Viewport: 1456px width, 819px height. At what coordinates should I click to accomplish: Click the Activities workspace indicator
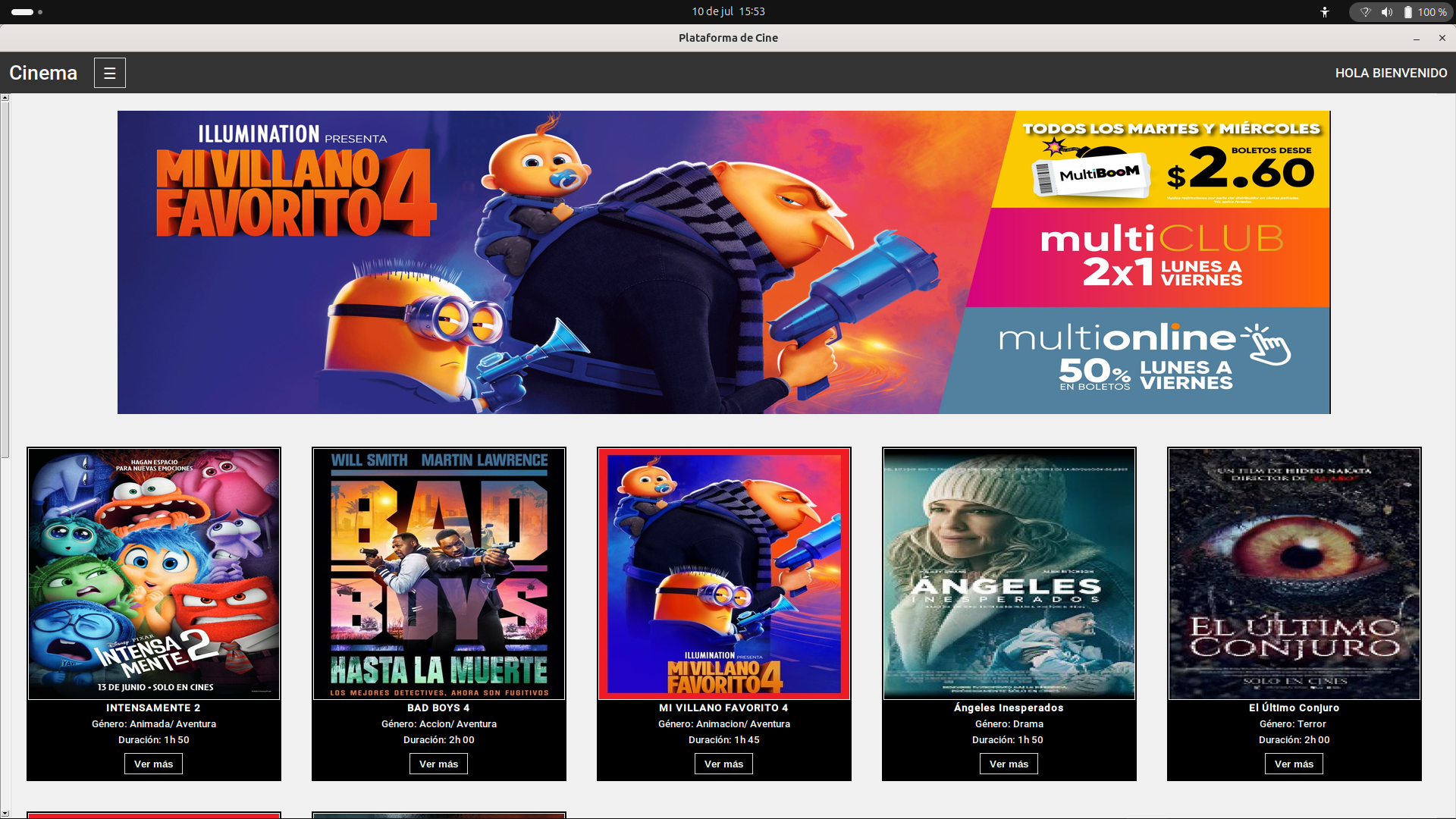[x=27, y=12]
